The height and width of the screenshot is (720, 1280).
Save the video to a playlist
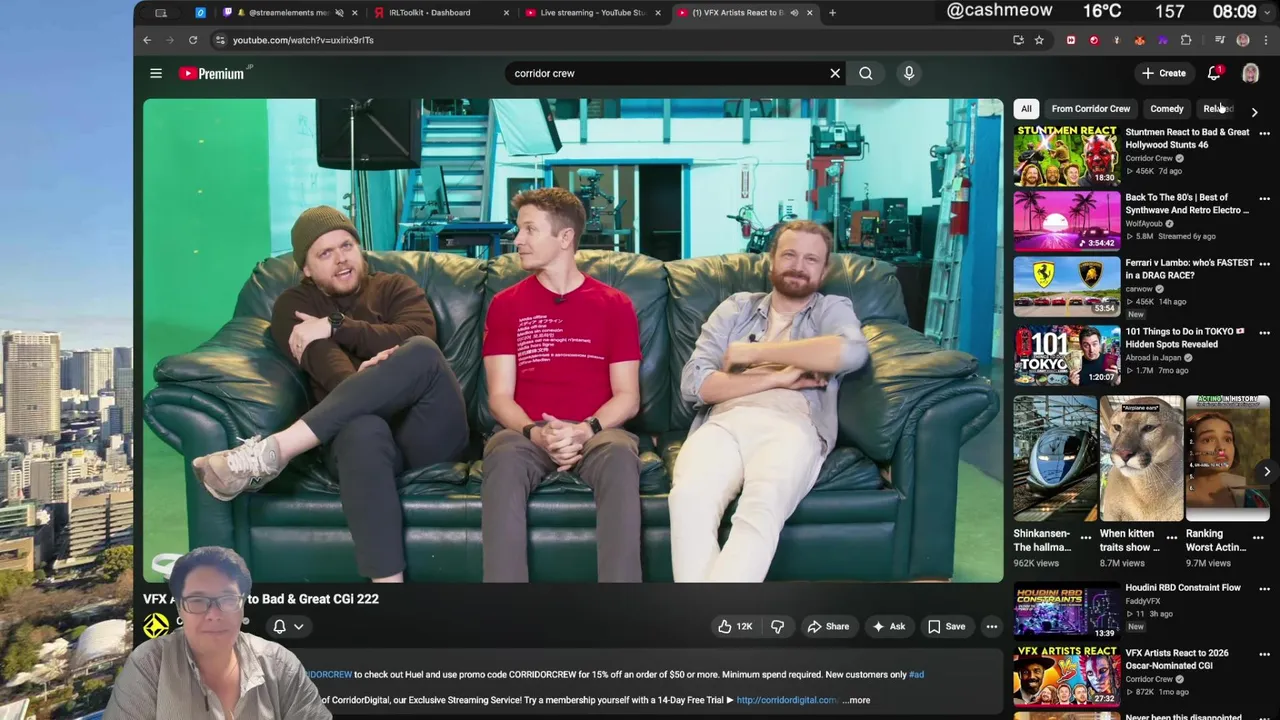coord(946,626)
